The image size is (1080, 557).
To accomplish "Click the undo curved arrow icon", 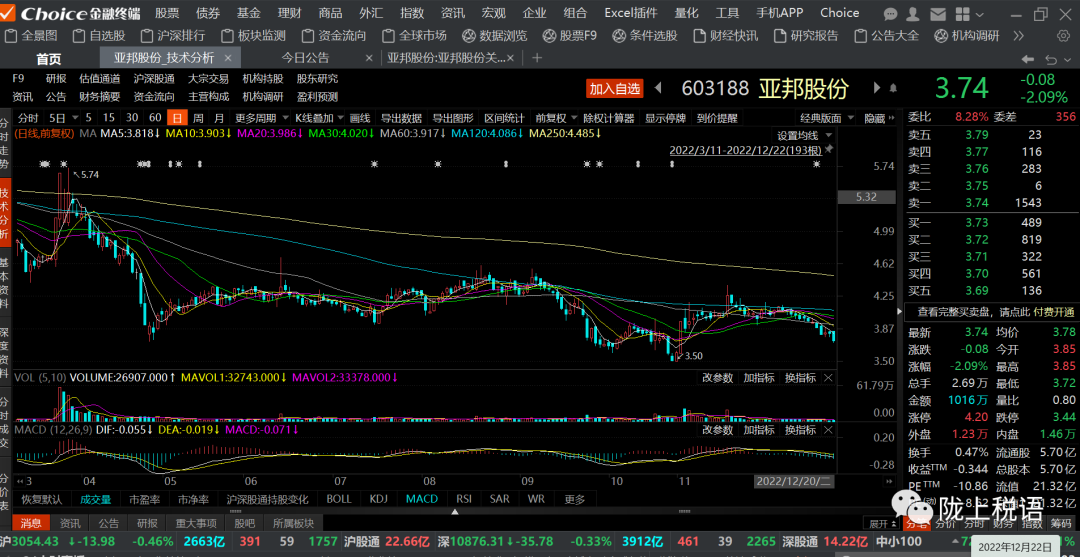I will (x=1052, y=59).
